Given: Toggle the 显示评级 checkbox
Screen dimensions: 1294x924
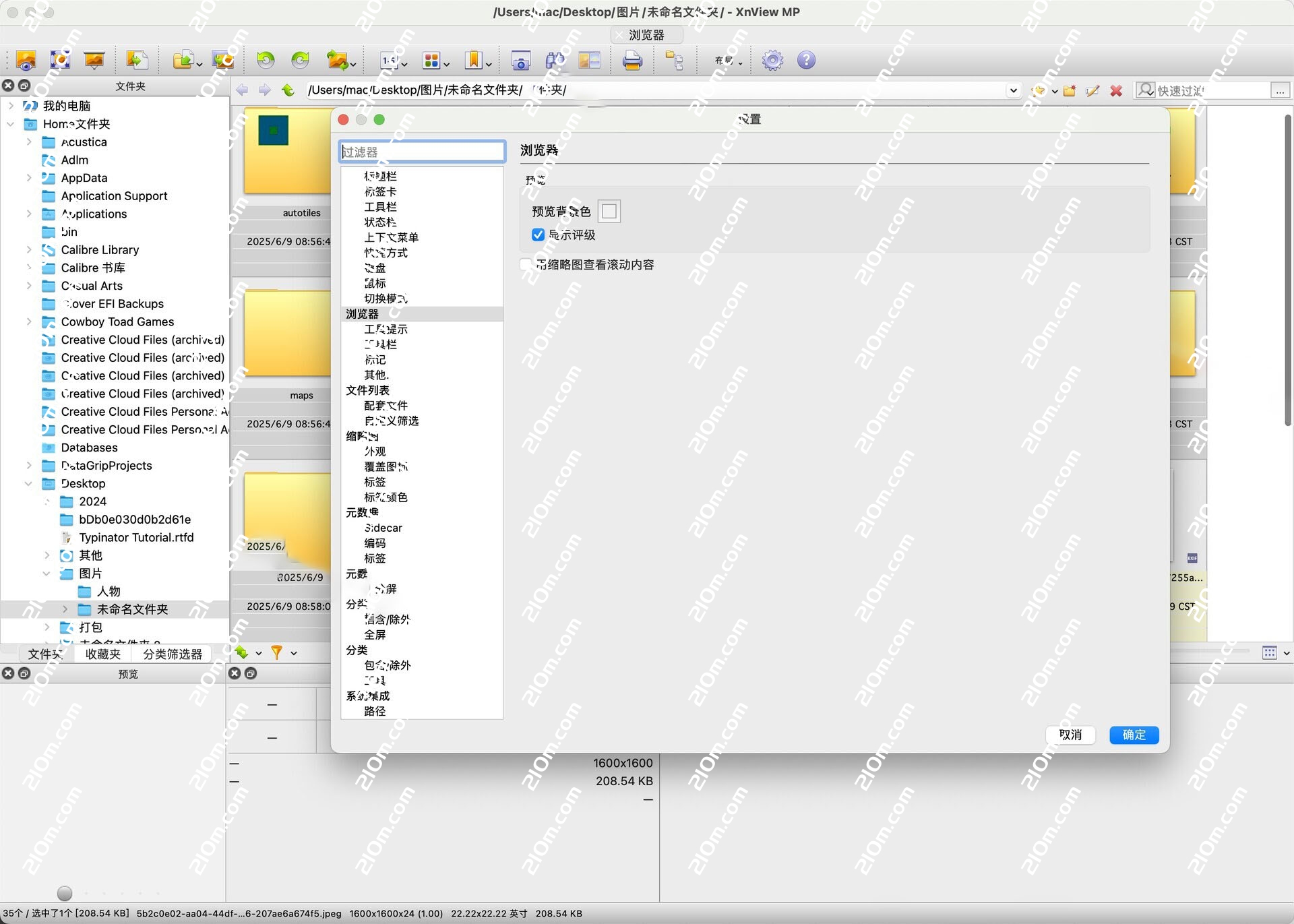Looking at the screenshot, I should (538, 235).
